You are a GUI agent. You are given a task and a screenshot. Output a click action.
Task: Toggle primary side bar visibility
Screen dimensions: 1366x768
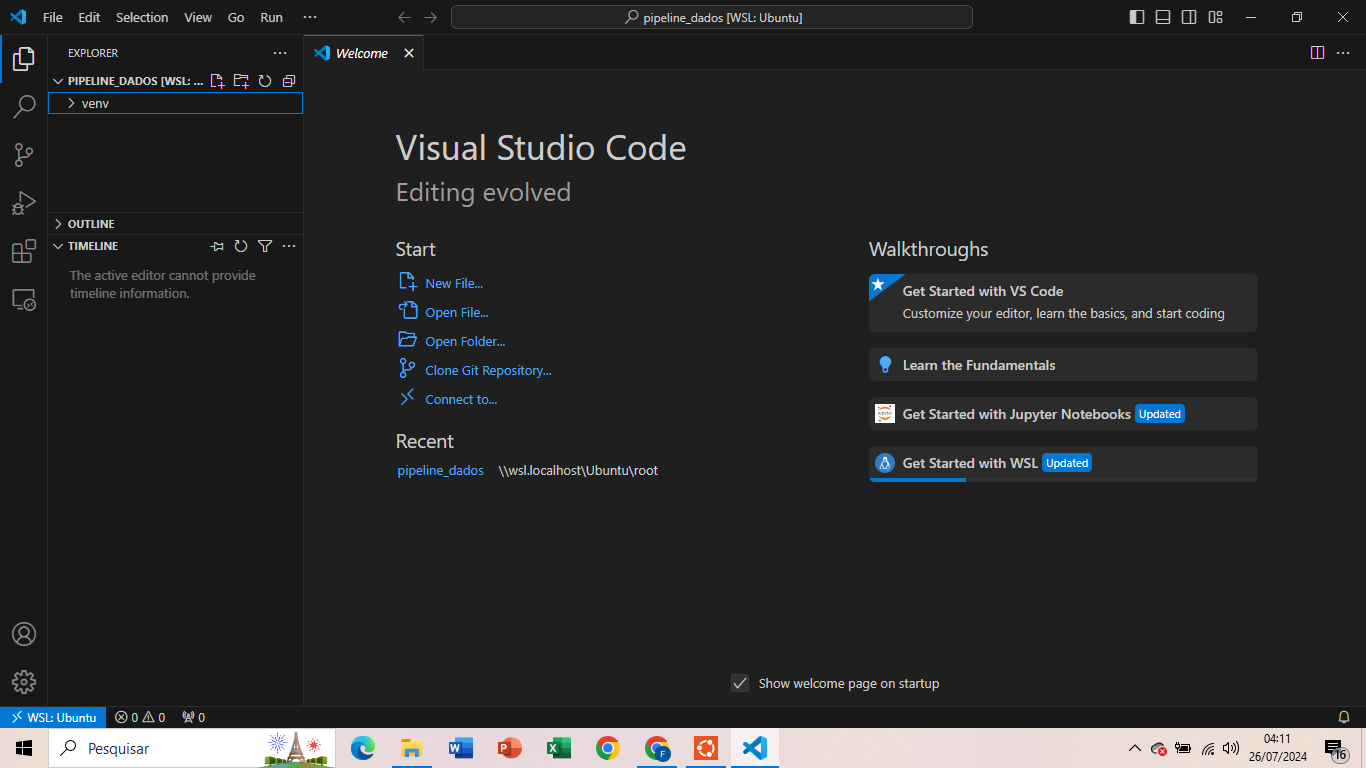(x=1137, y=17)
